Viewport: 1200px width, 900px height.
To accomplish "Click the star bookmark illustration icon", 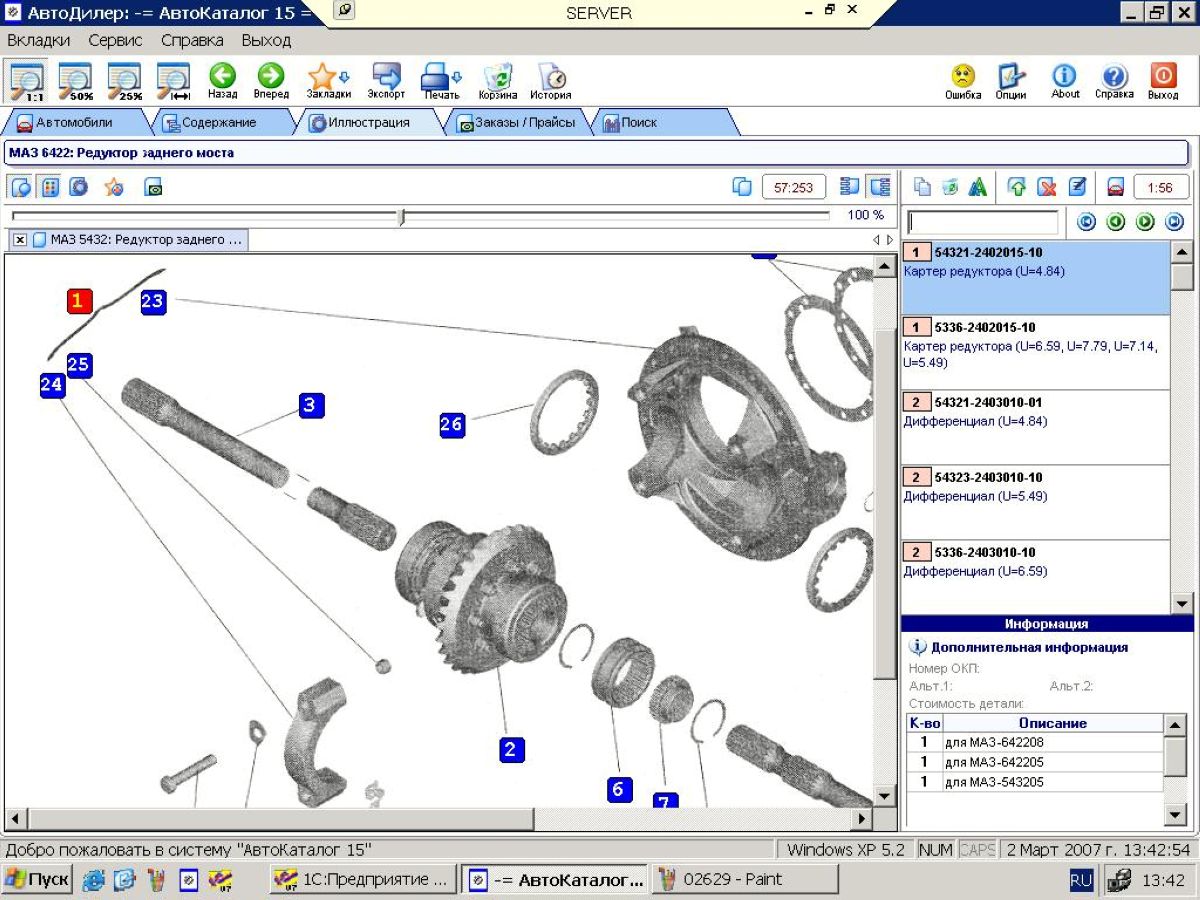I will click(113, 187).
